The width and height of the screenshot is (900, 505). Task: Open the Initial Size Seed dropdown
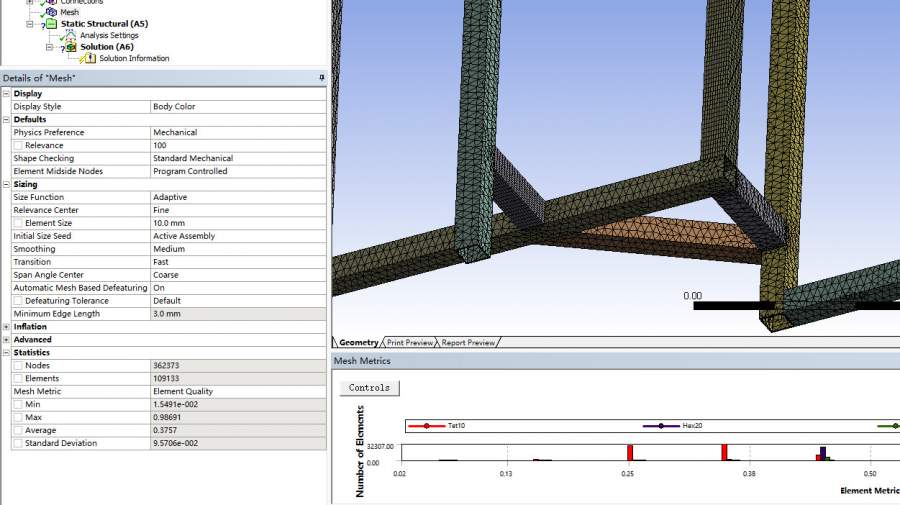coord(238,236)
